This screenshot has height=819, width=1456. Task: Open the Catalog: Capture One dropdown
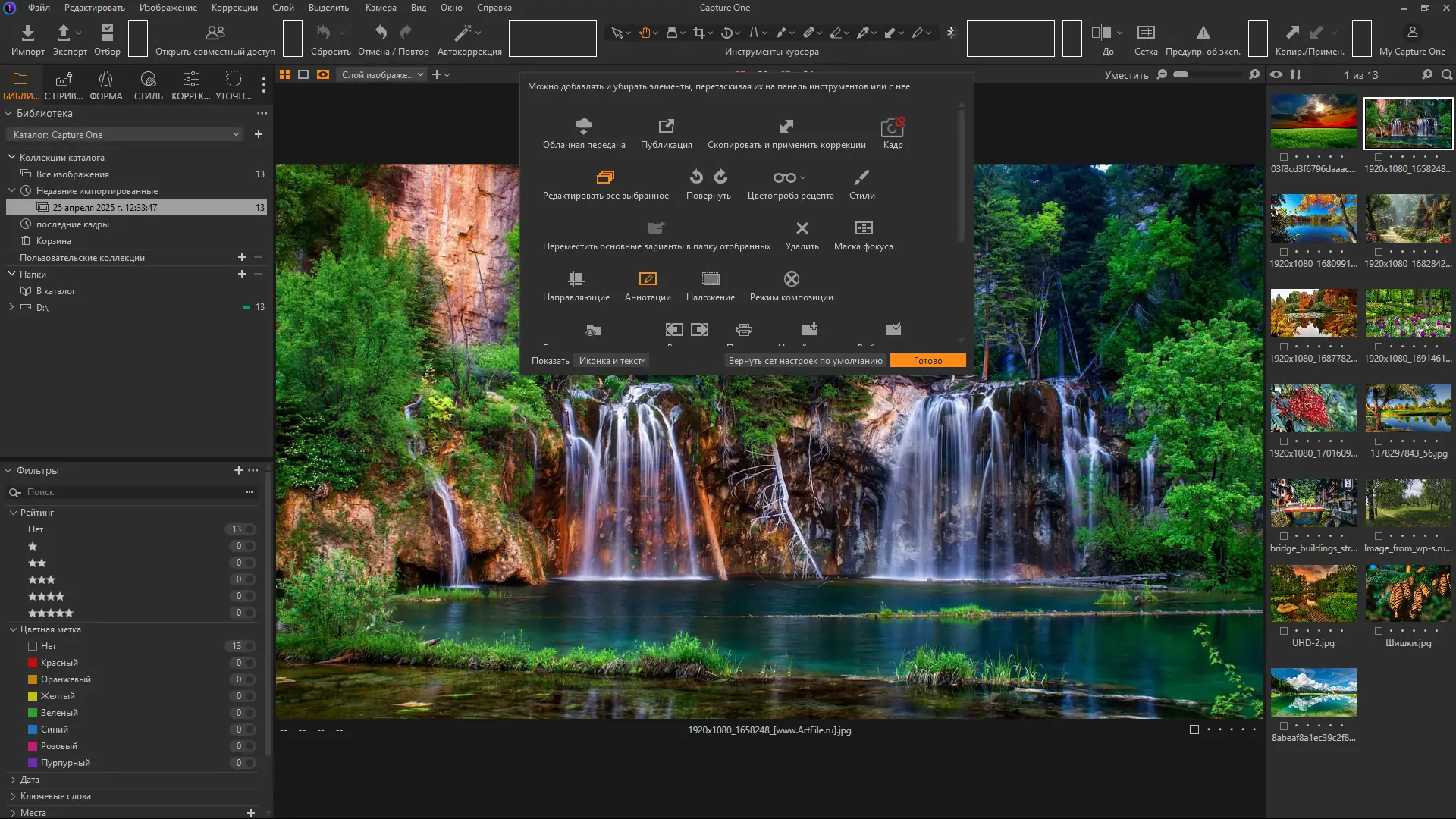126,135
